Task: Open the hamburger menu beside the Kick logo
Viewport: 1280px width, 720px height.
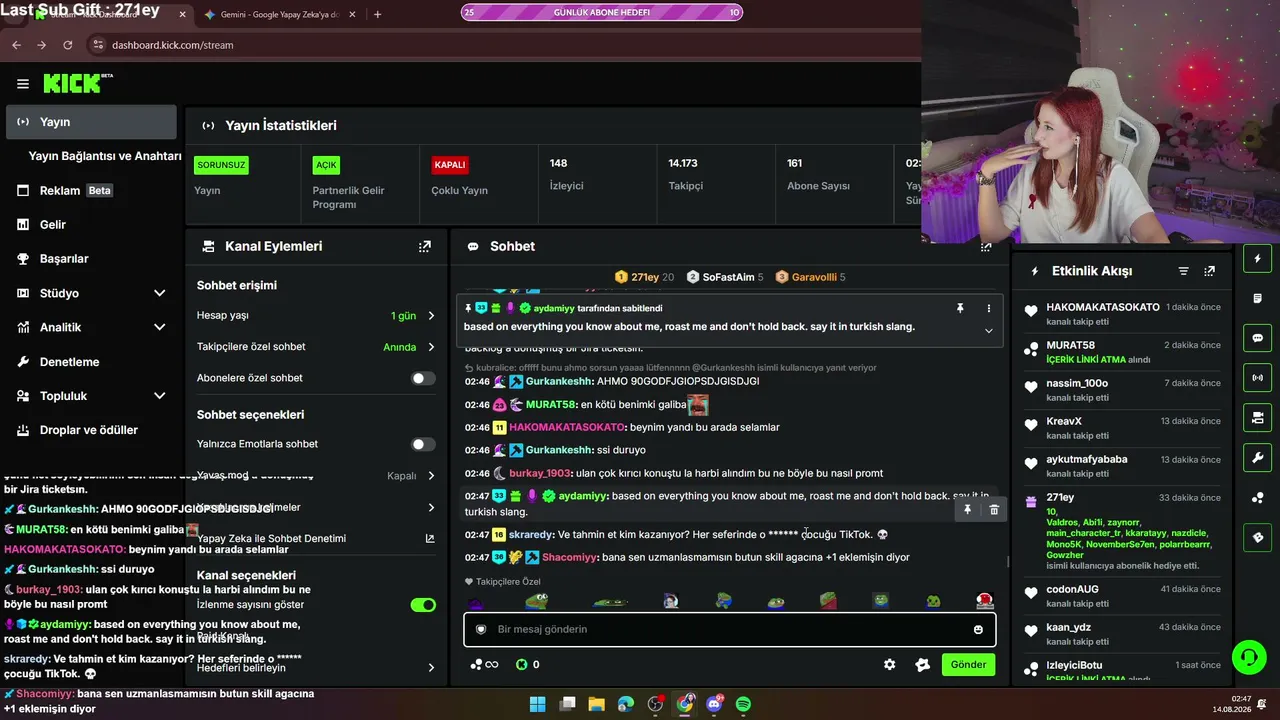Action: 22,84
